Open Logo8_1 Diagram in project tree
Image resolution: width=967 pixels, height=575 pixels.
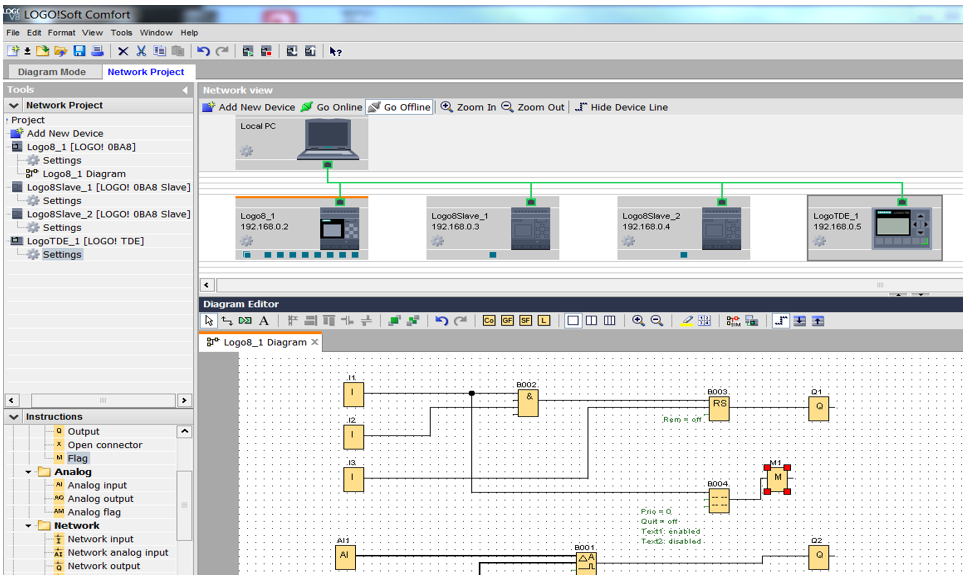tap(84, 174)
